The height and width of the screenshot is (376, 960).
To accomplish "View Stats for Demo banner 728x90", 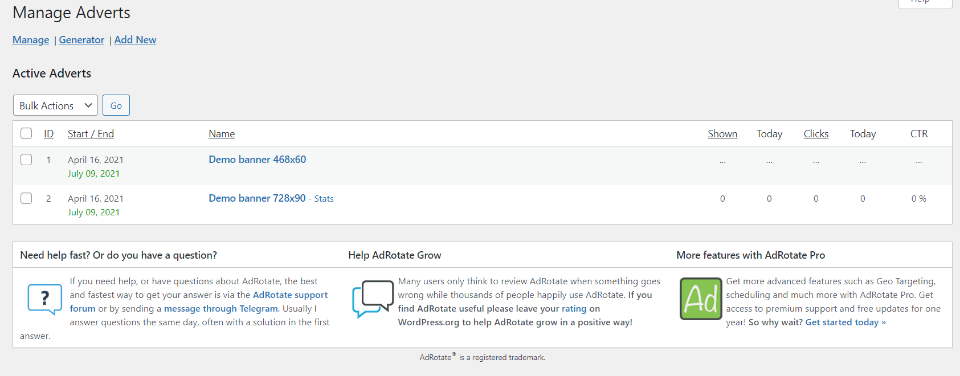I will [324, 199].
